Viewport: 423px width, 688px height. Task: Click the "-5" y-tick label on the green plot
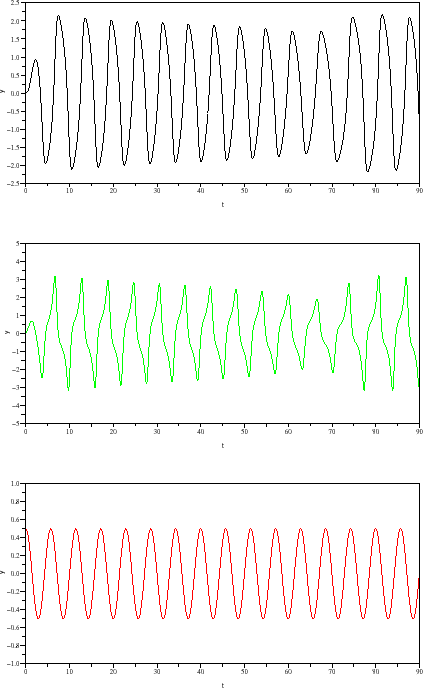tap(16, 424)
